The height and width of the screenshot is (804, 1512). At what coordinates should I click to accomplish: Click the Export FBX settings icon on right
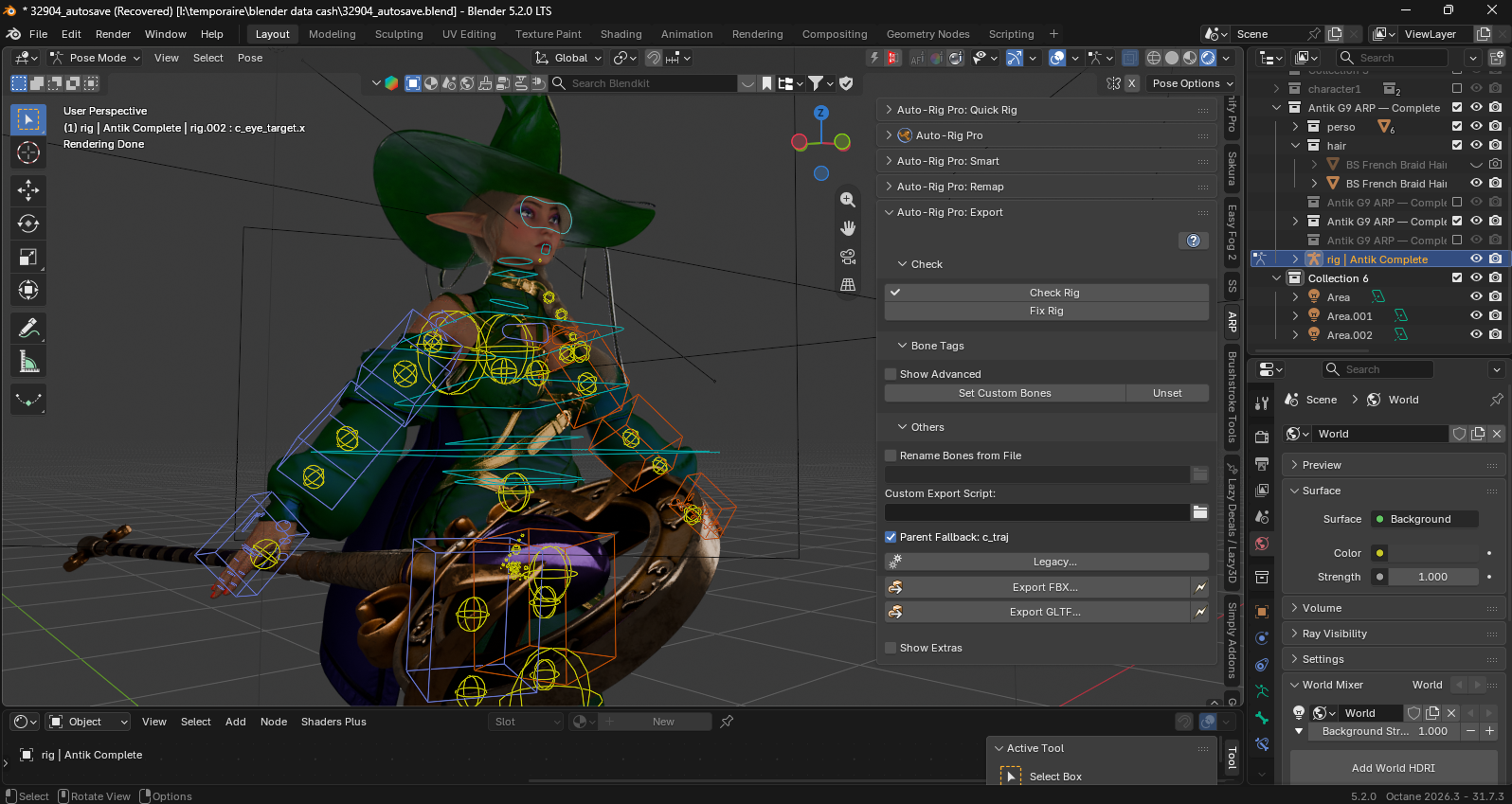click(1200, 587)
